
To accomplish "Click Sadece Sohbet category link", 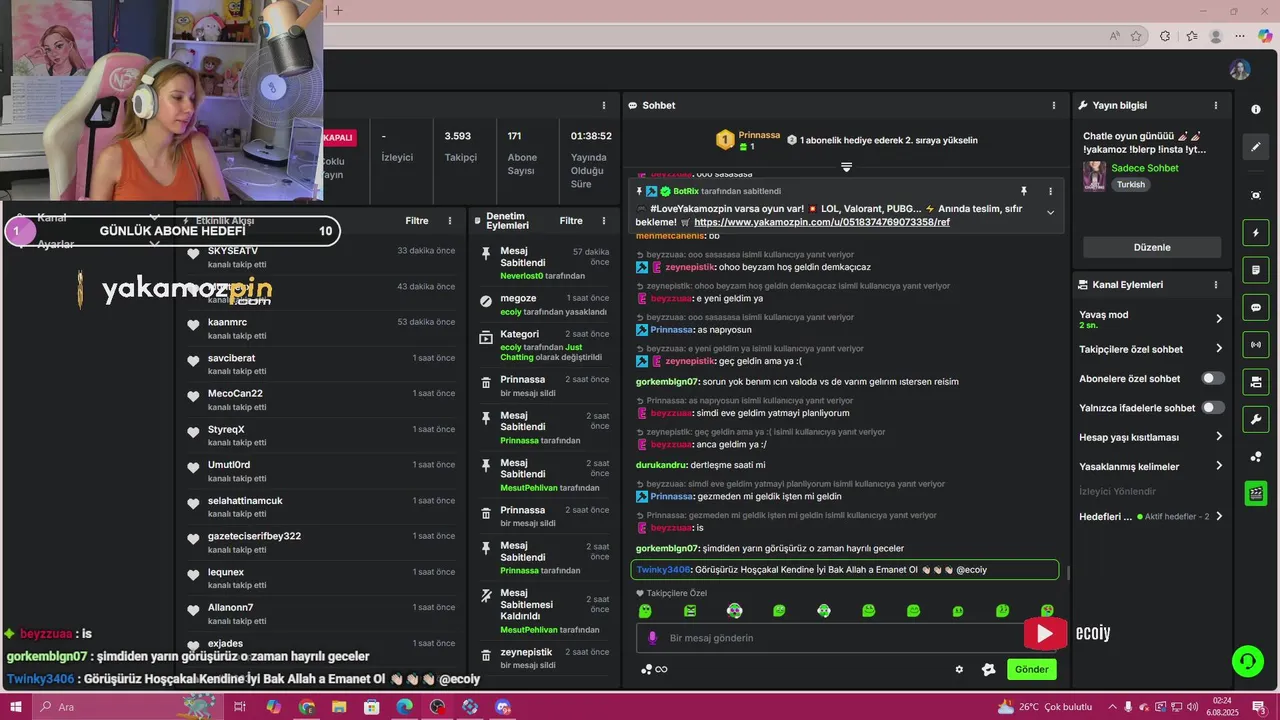I will coord(1145,168).
